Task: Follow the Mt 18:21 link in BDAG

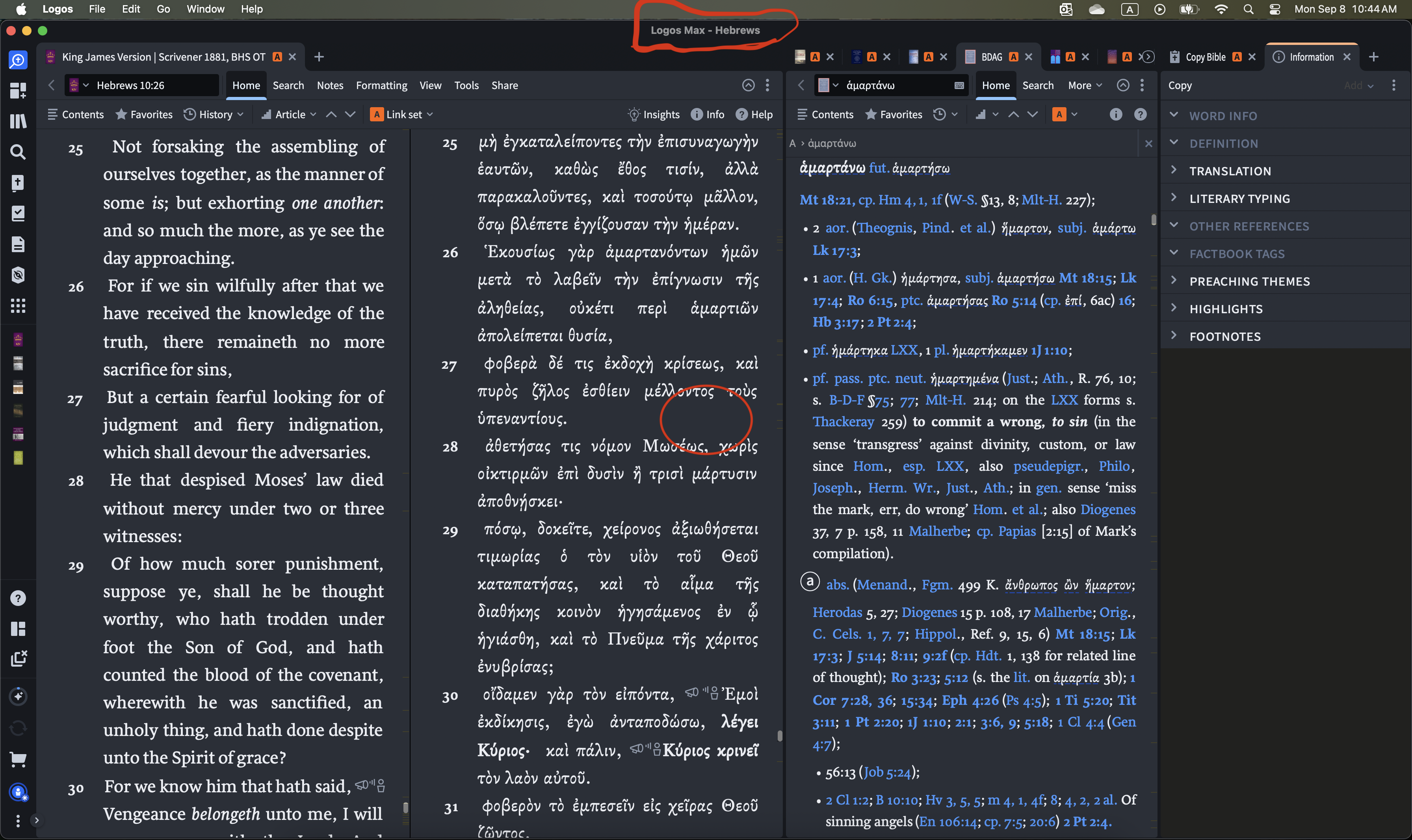Action: tap(826, 200)
